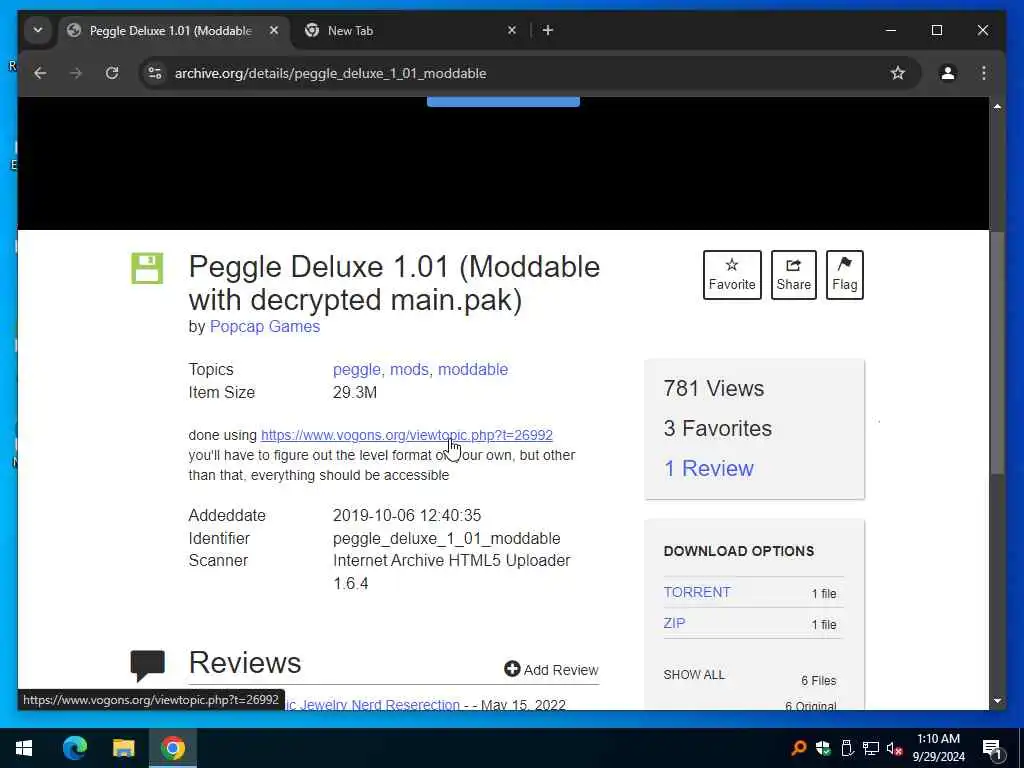Screen dimensions: 1024x768
Task: Open the taskbar clock and date
Action: tap(938, 748)
